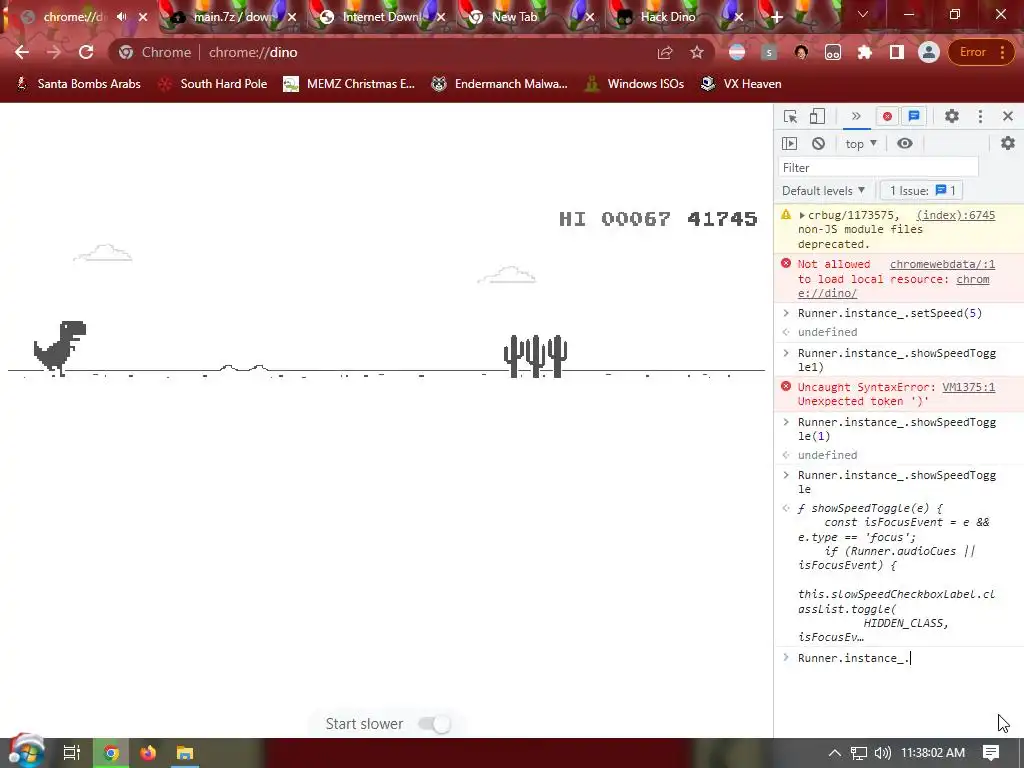Click the grey S extension icon
The width and height of the screenshot is (1024, 768).
pos(769,52)
